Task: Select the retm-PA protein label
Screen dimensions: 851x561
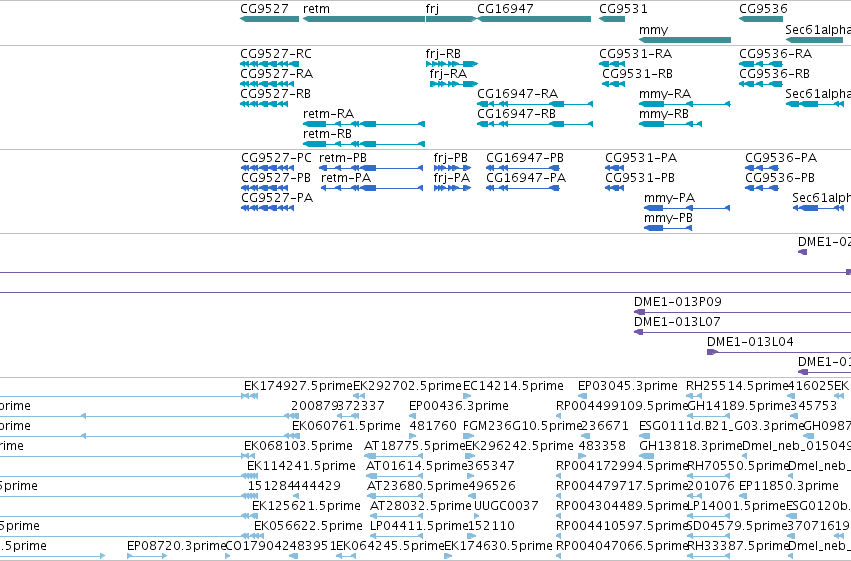Action: (346, 178)
